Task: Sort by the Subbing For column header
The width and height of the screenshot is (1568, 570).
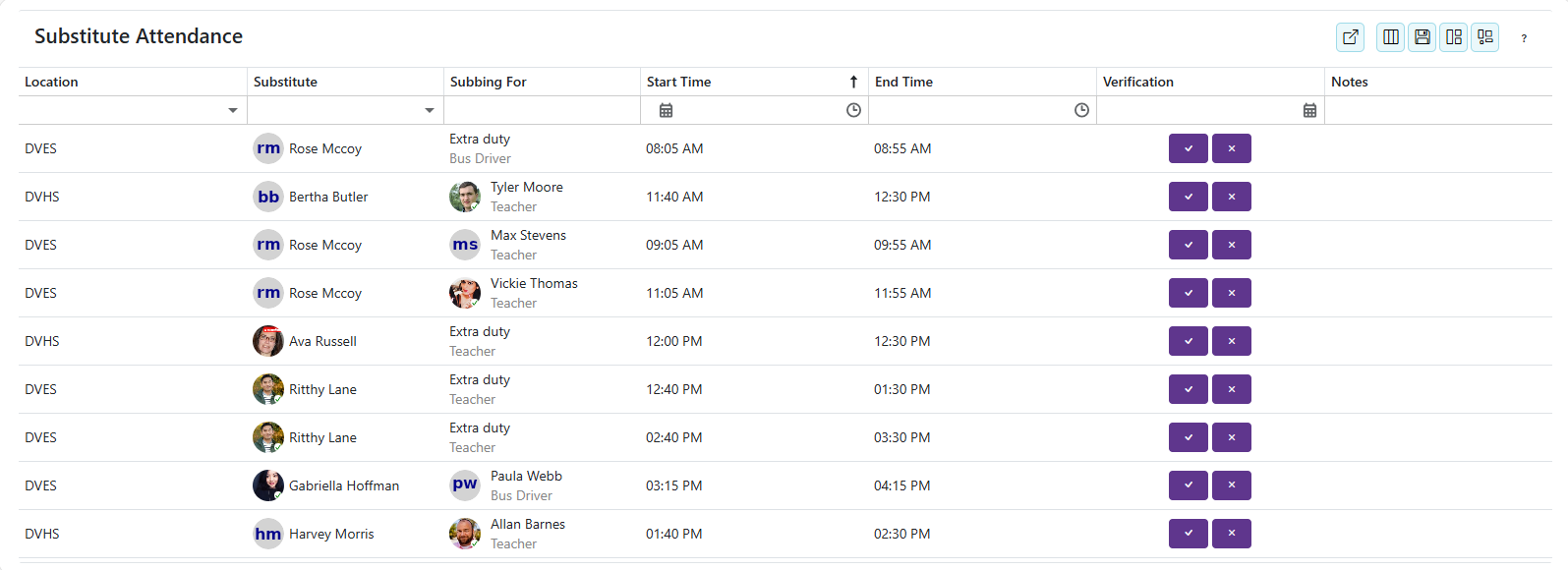Action: pos(488,82)
